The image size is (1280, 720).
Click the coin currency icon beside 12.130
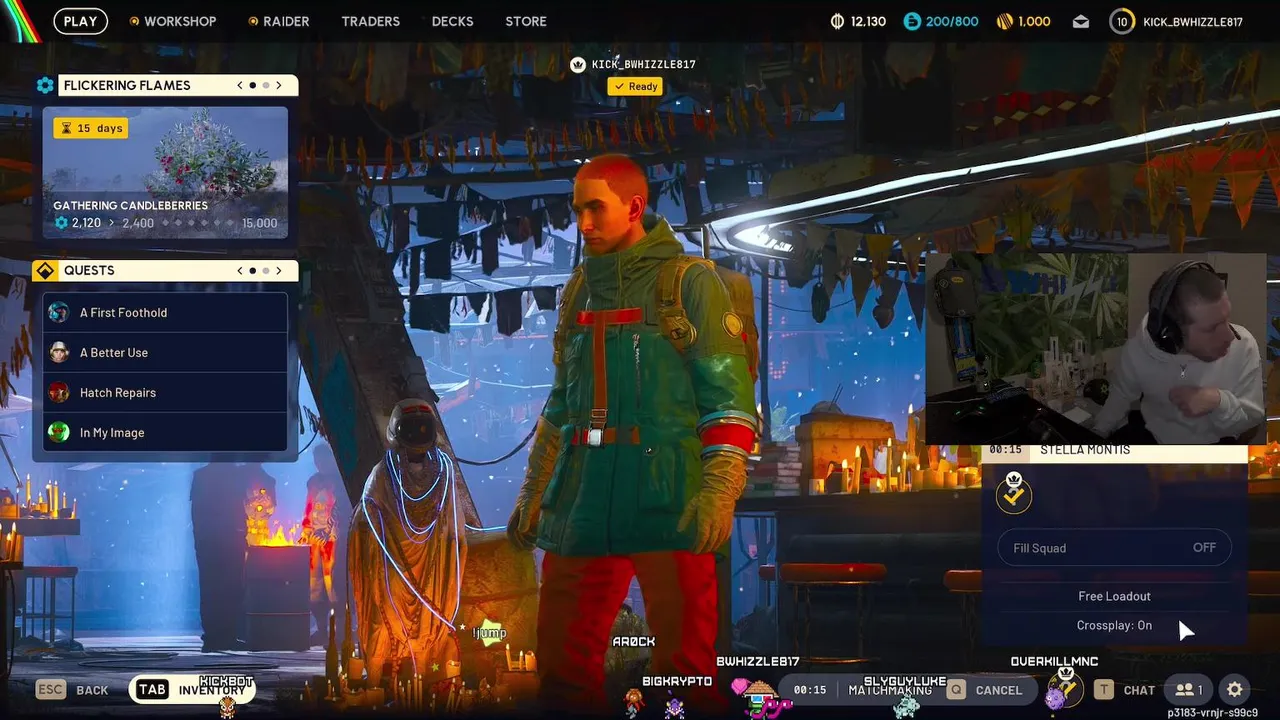point(838,21)
